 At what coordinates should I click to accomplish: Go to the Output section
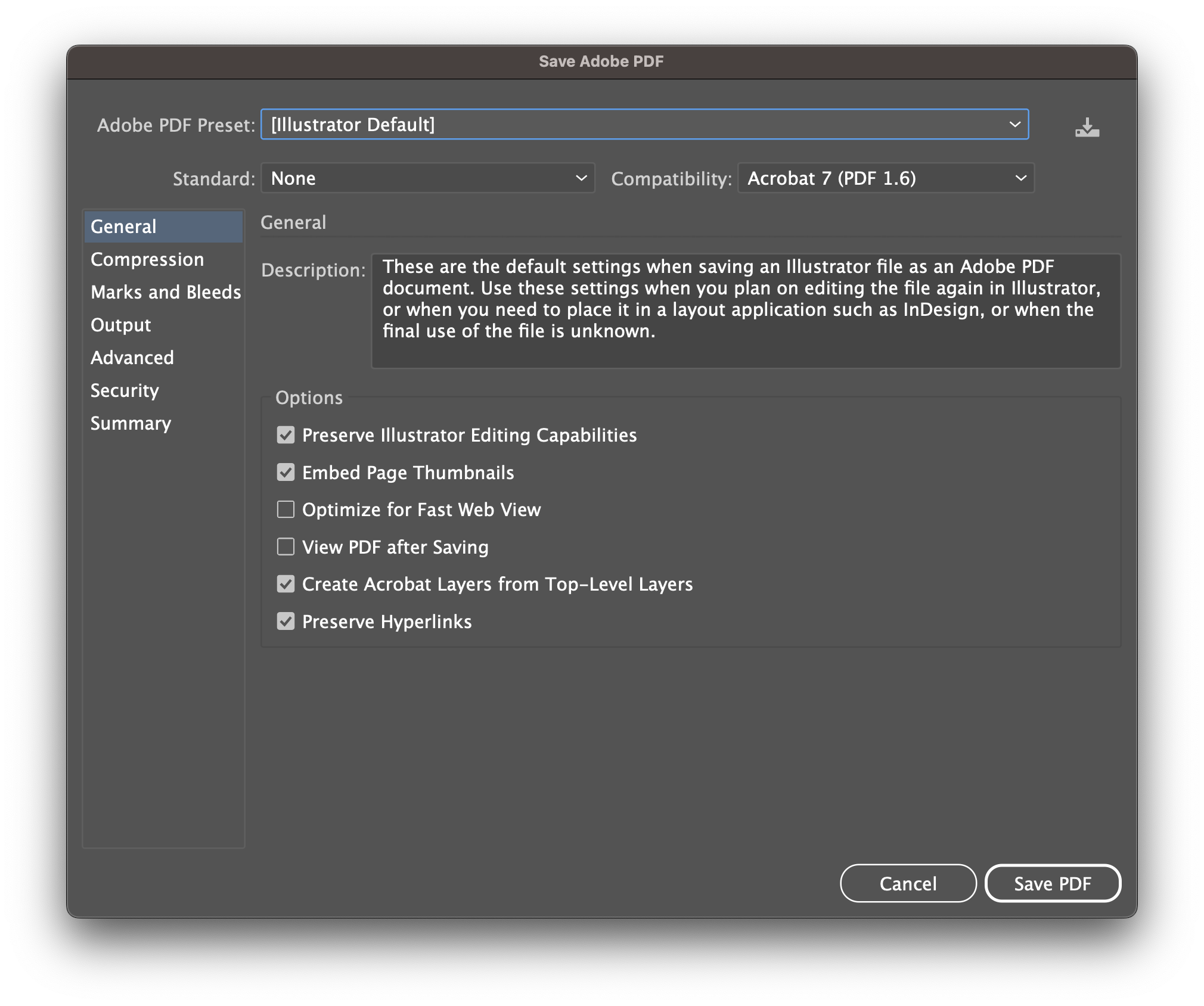tap(120, 325)
